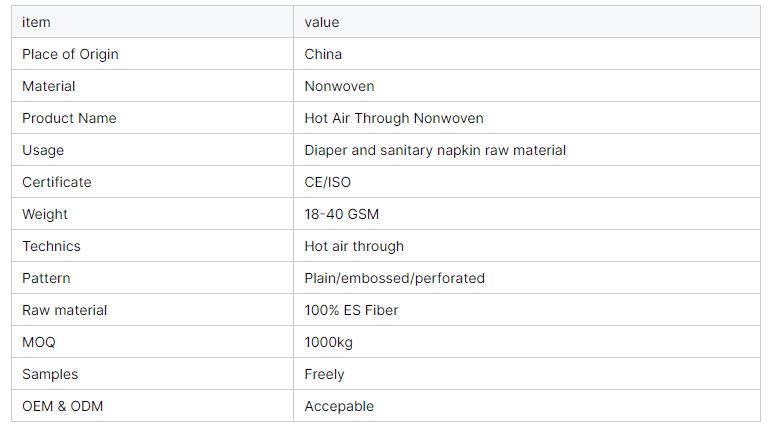Screen dimensions: 769x427
Task: Select the 'Material' label cell
Action: tap(49, 86)
